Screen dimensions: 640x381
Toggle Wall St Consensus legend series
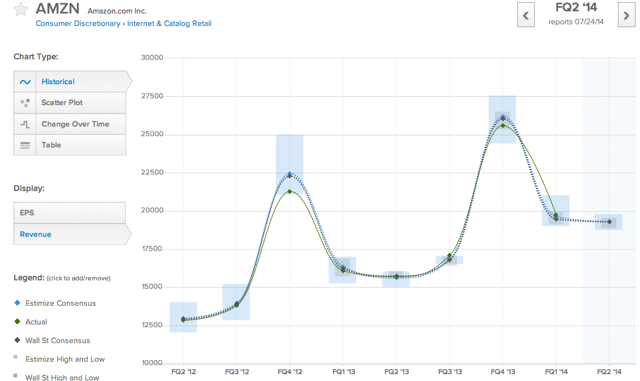pos(58,341)
